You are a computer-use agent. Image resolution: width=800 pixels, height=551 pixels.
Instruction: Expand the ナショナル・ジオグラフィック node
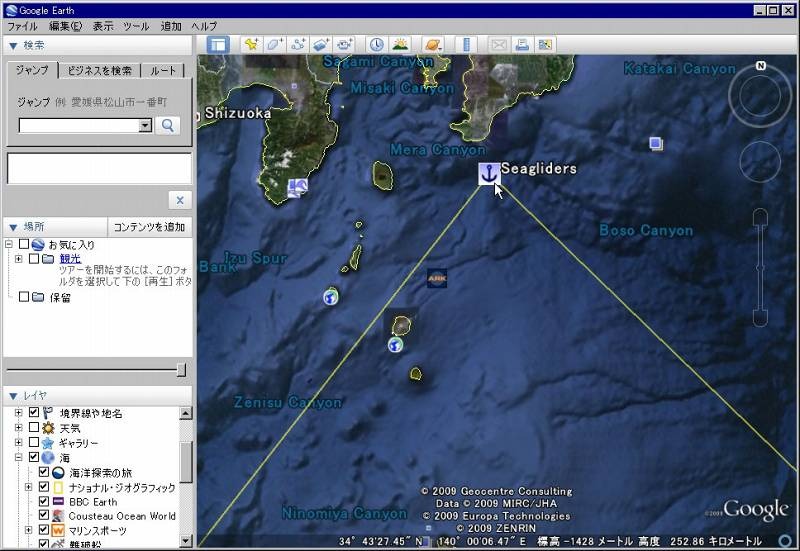[29, 487]
